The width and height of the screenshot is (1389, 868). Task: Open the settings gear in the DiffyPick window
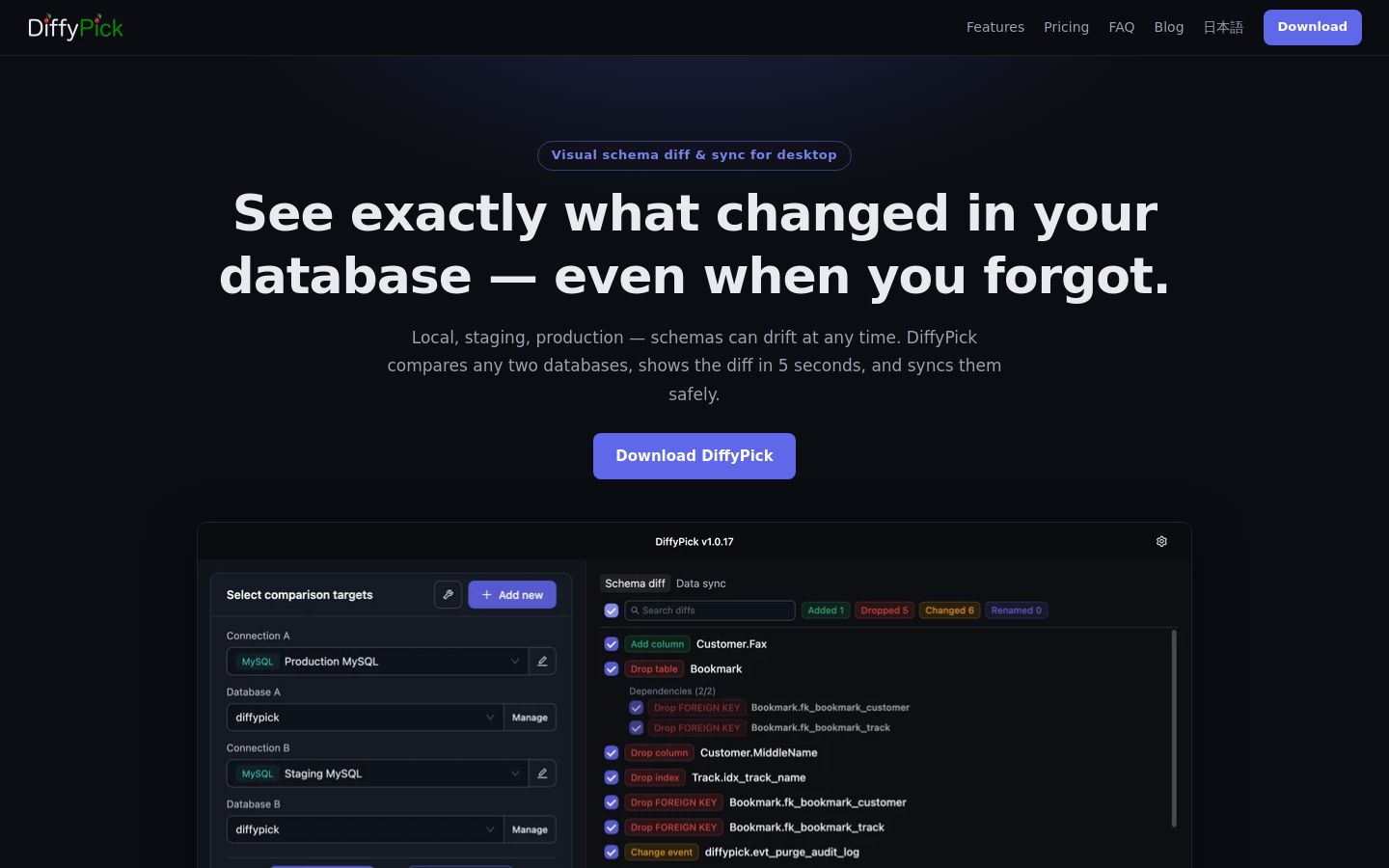pyautogui.click(x=1161, y=542)
